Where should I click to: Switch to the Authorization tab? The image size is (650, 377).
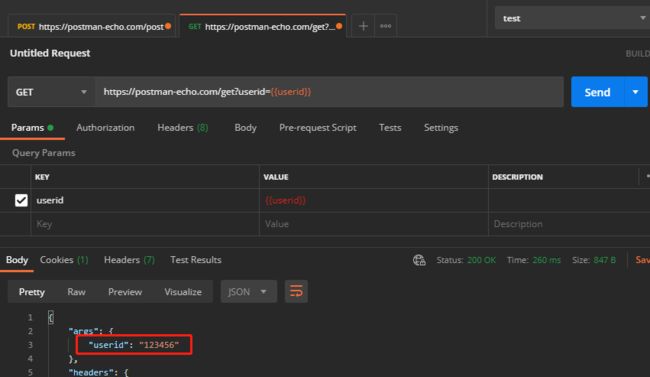pyautogui.click(x=105, y=128)
